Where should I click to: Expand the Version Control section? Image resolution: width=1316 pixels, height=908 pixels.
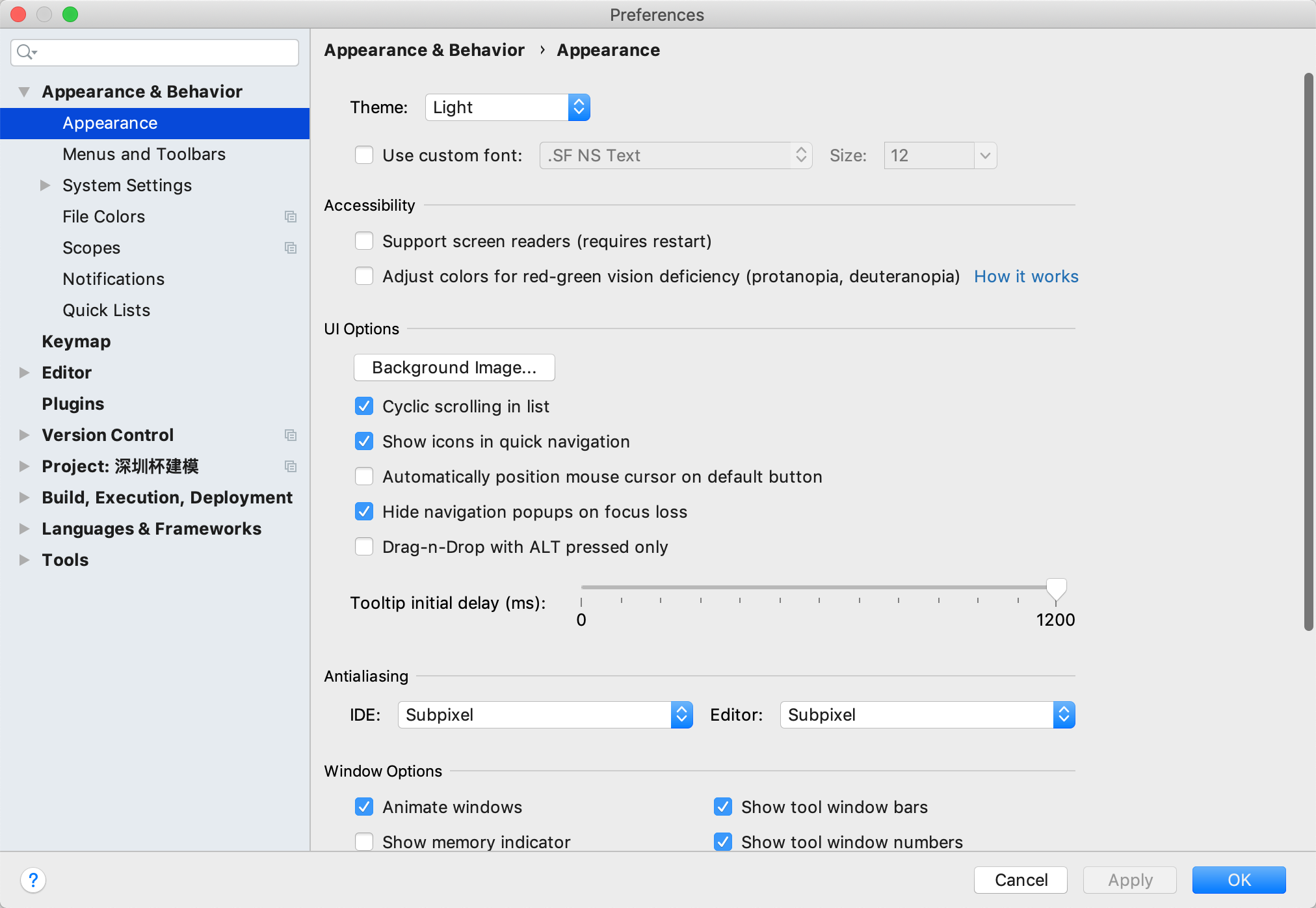click(x=23, y=435)
